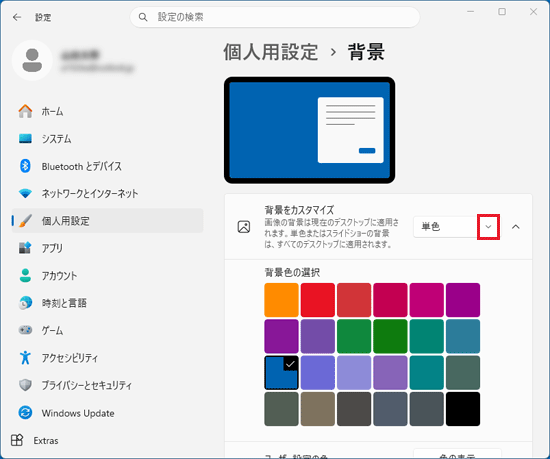This screenshot has height=459, width=550.
Task: Click the desktop background preview image
Action: 309,130
